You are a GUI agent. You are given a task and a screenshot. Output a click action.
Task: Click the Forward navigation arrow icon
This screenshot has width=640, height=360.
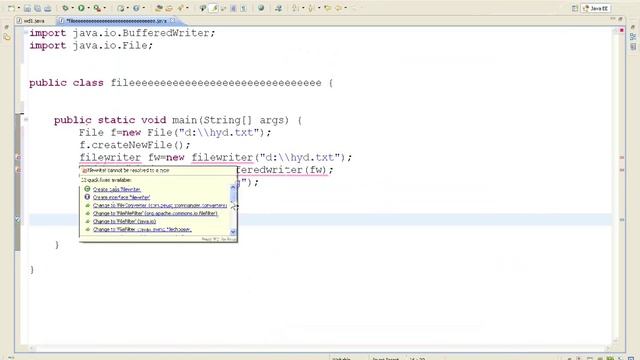338,8
